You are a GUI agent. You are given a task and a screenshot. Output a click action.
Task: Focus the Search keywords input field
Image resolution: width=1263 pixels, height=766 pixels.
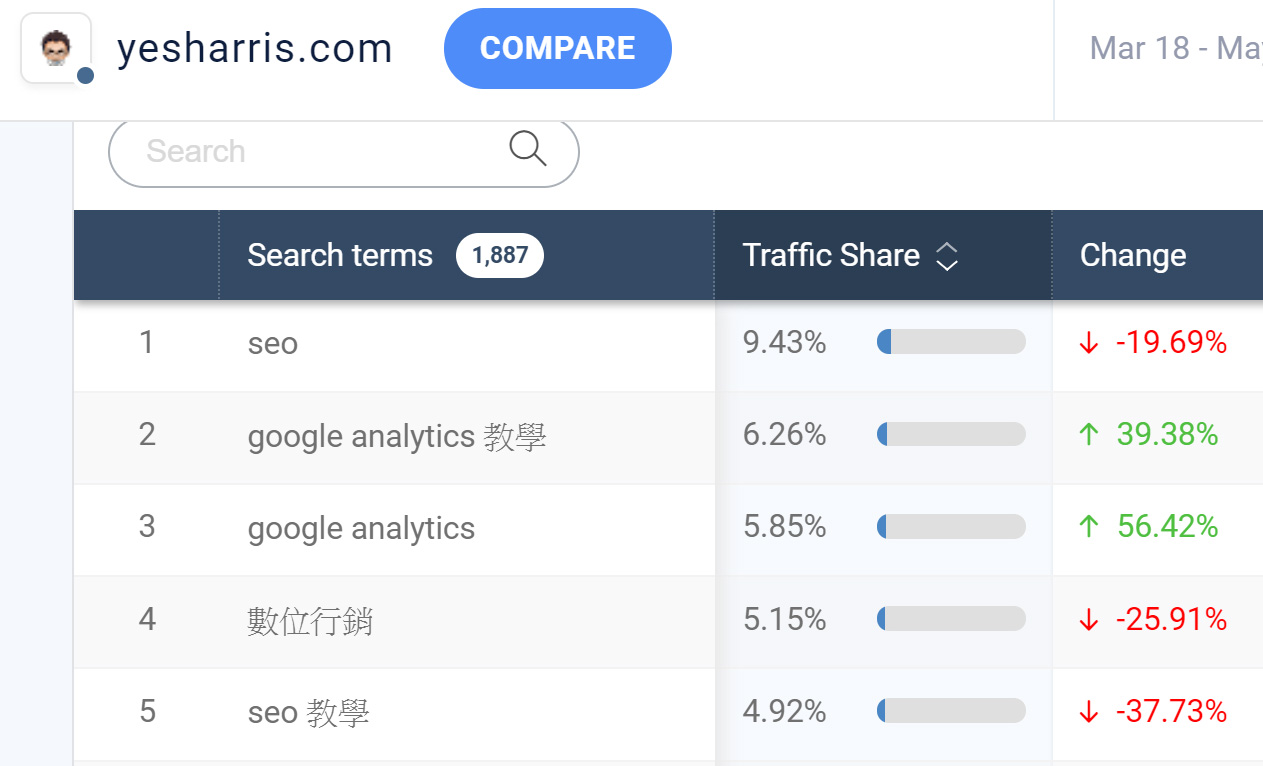343,151
